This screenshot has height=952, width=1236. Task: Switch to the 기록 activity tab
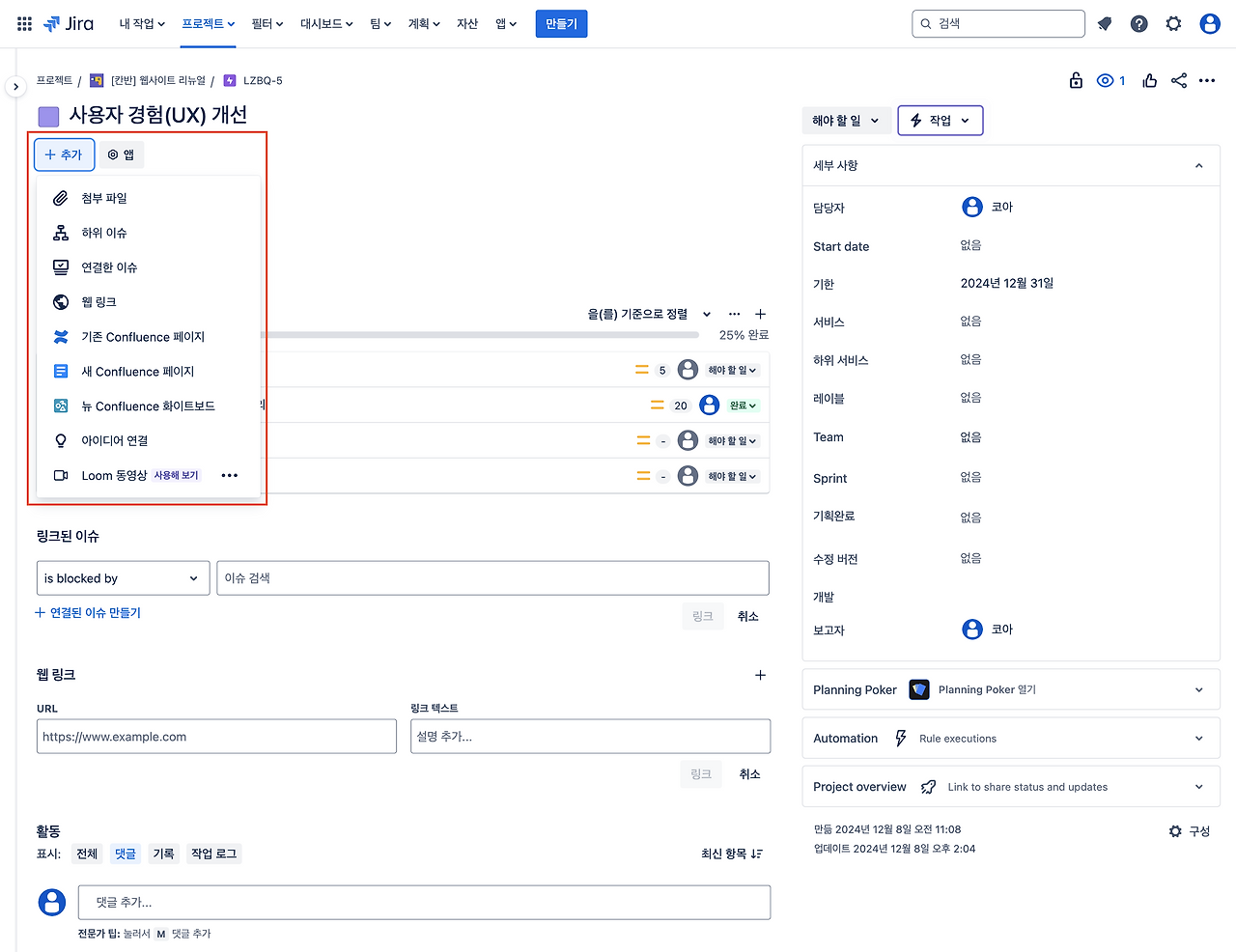click(163, 854)
